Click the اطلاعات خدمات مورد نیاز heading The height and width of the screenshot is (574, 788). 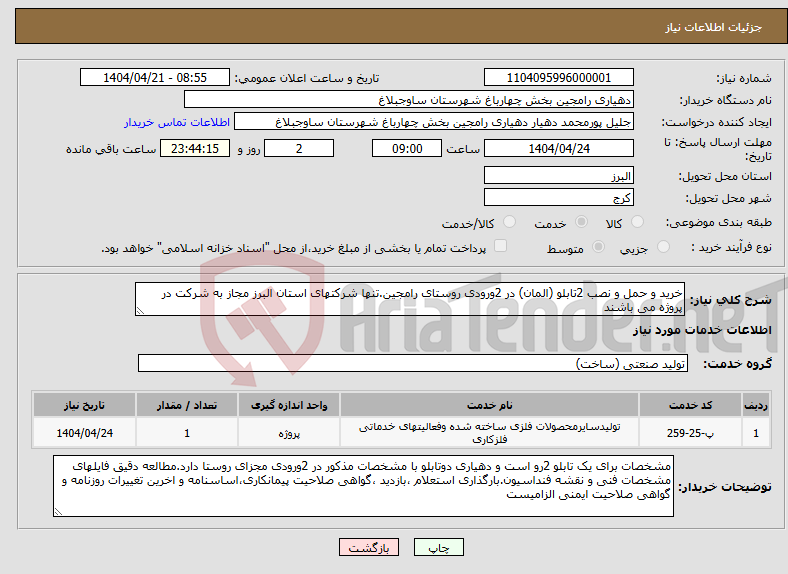point(702,330)
